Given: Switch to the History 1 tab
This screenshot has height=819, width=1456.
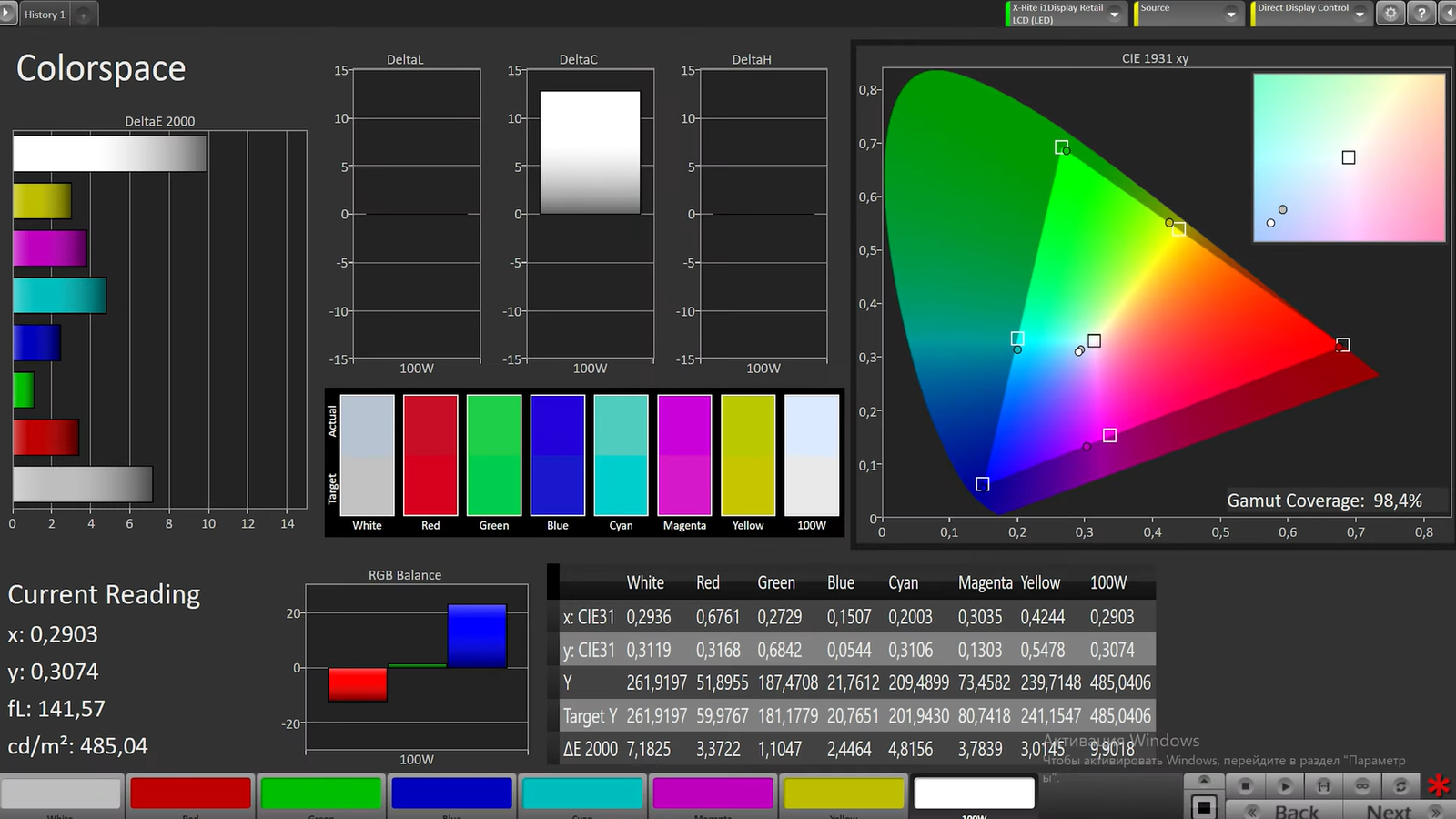Looking at the screenshot, I should (44, 15).
